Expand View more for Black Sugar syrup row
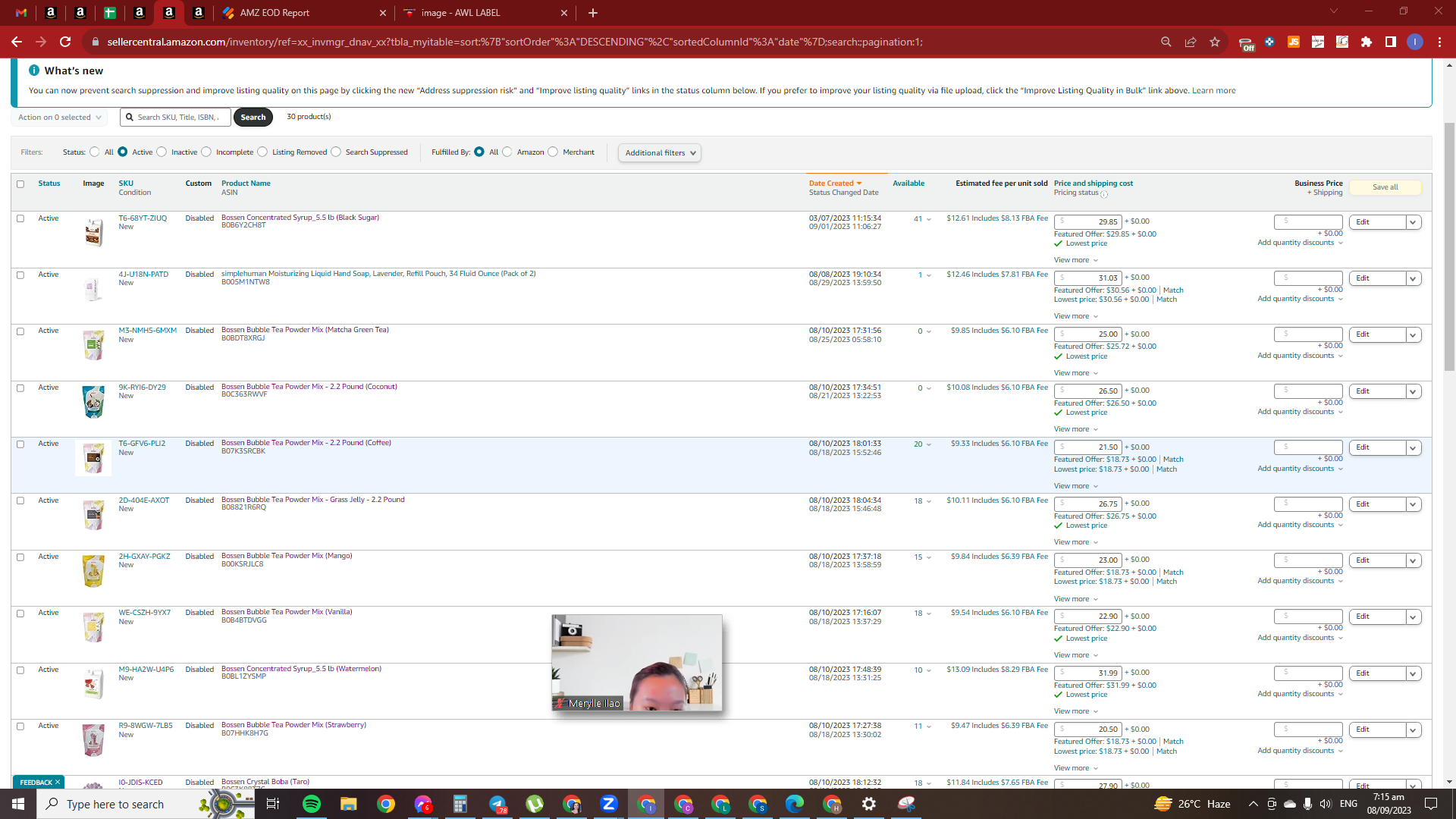 1076,260
